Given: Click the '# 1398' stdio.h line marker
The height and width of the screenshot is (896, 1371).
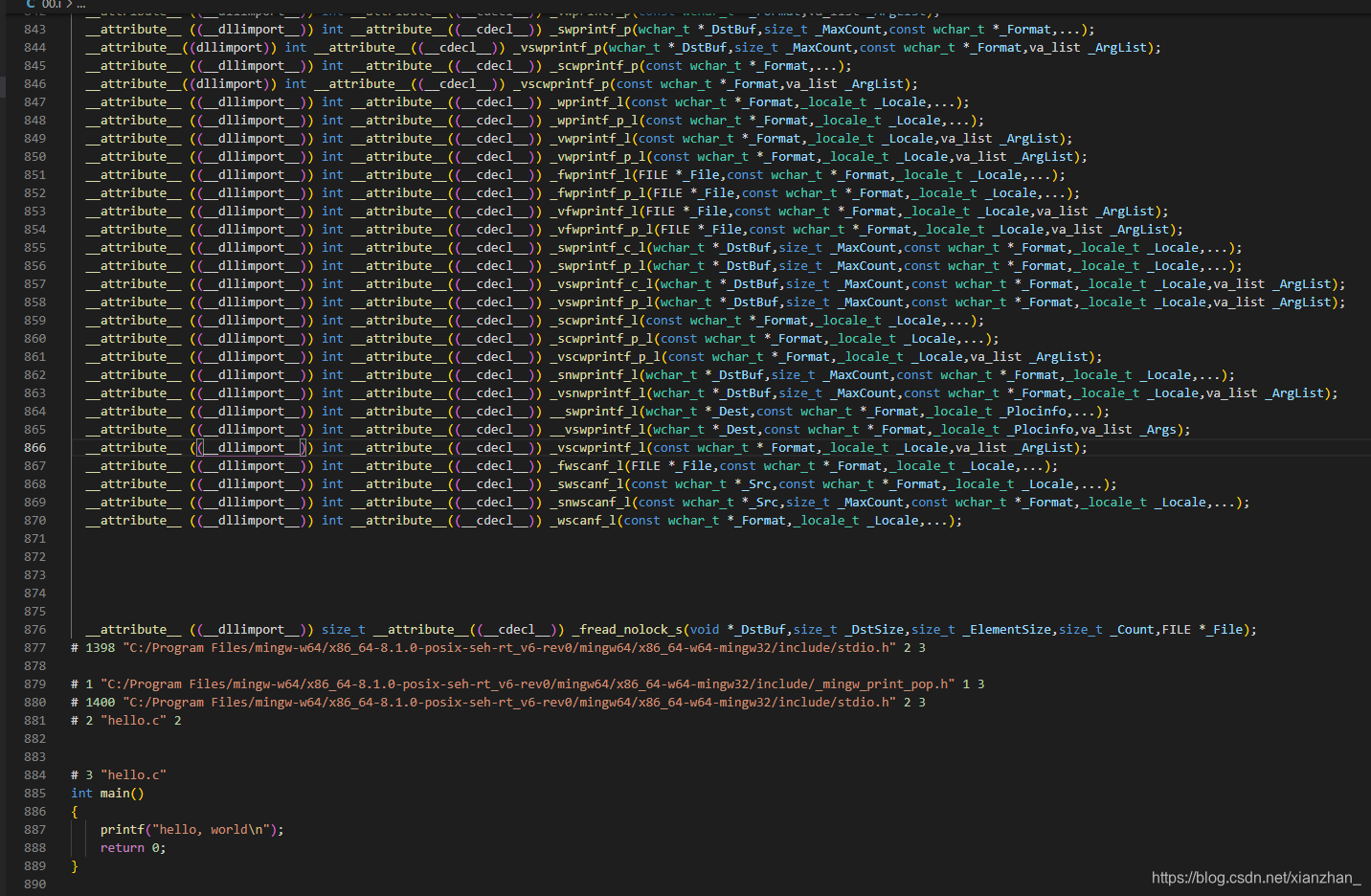Looking at the screenshot, I should pyautogui.click(x=498, y=648).
